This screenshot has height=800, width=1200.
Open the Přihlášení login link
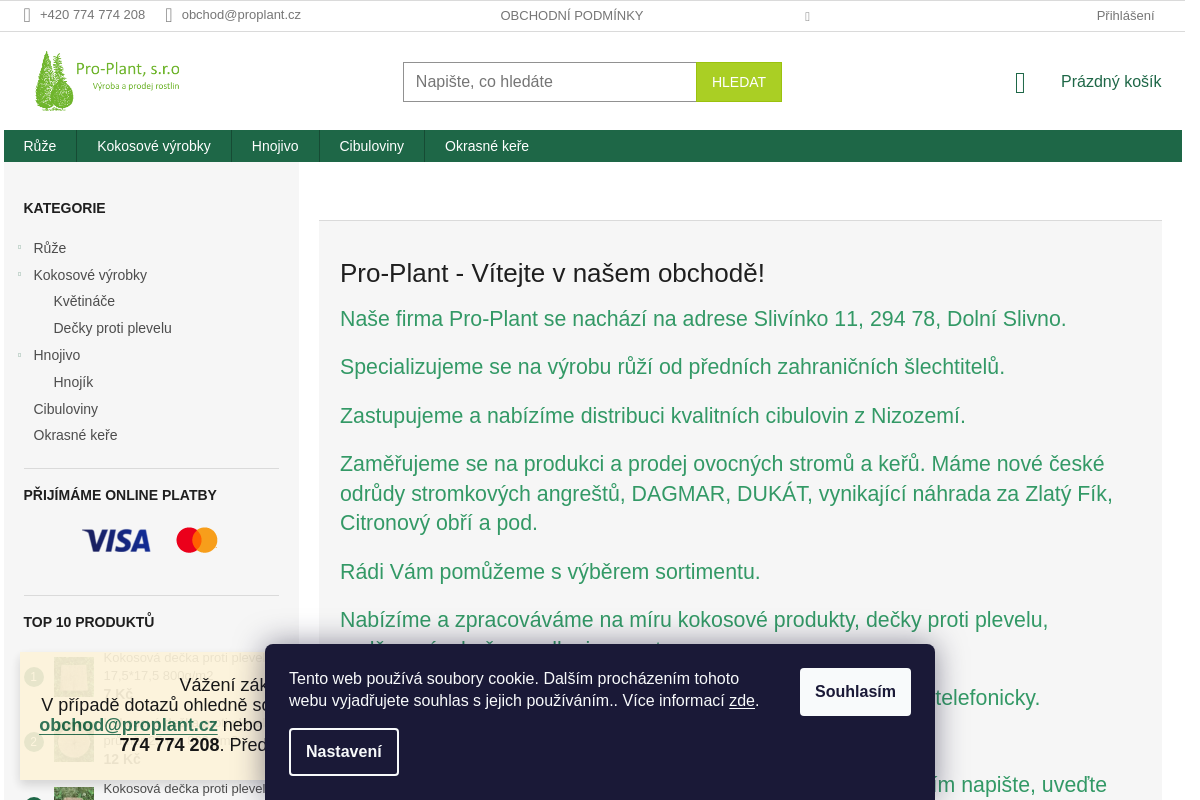[x=1125, y=16]
